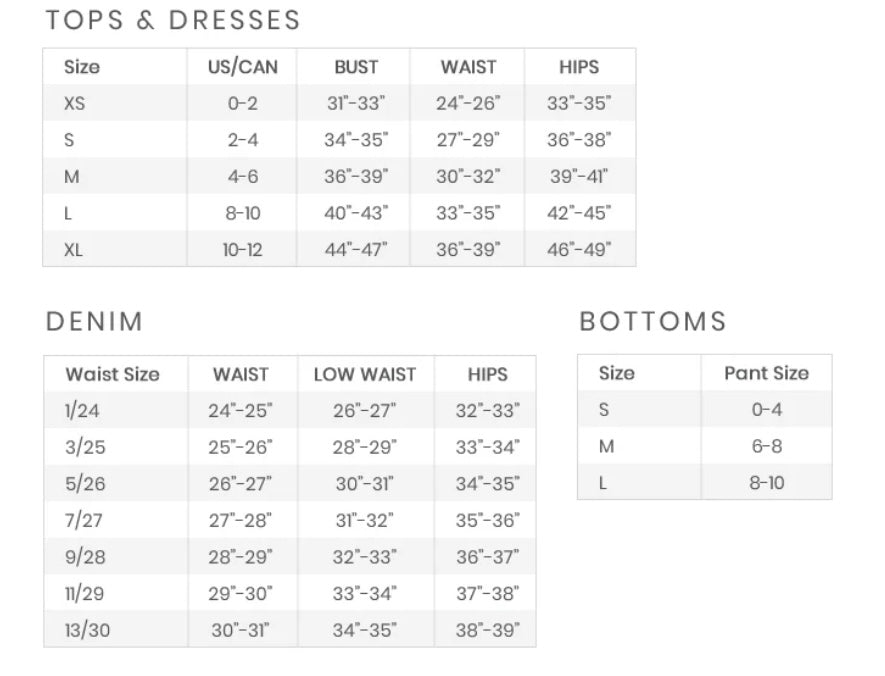Click the LOW WAIST column header

pos(365,375)
